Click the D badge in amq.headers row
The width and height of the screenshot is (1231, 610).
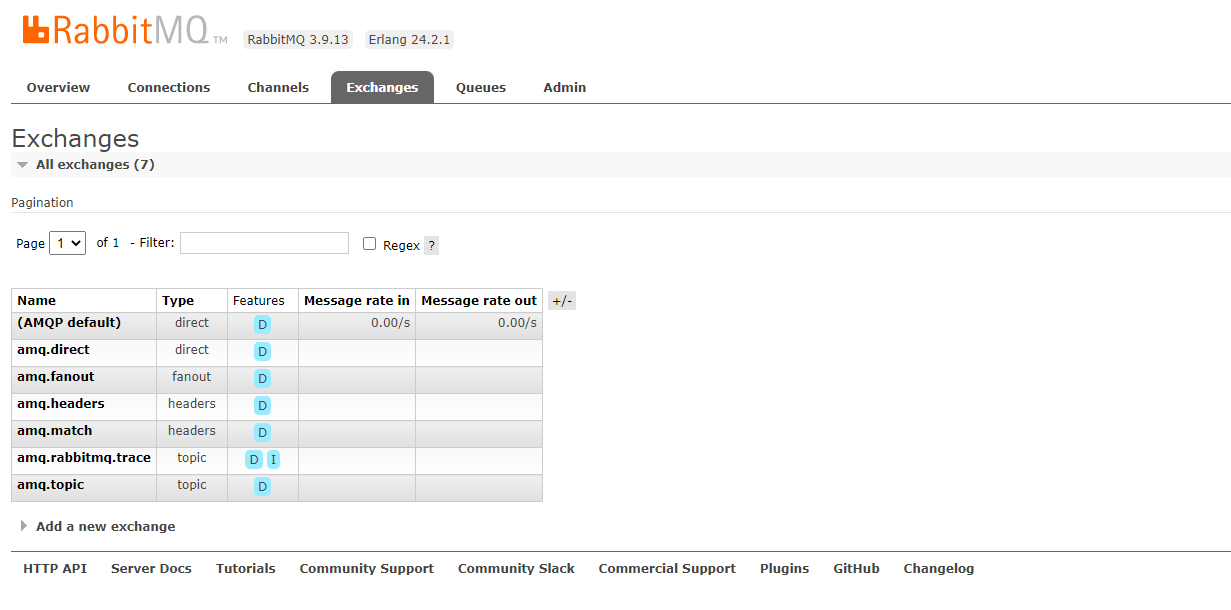[262, 405]
